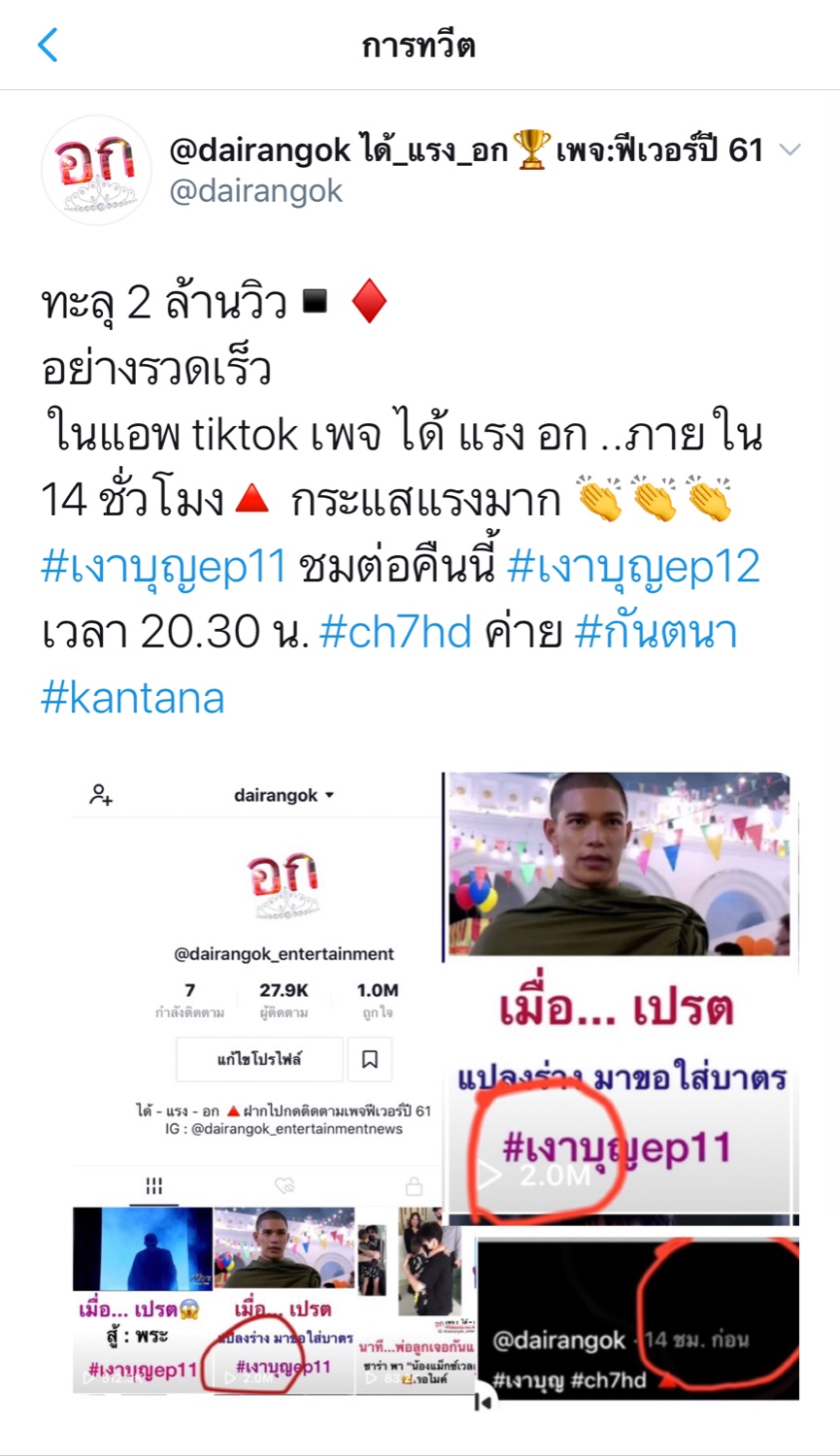Select the private lock tab

coord(414,1185)
